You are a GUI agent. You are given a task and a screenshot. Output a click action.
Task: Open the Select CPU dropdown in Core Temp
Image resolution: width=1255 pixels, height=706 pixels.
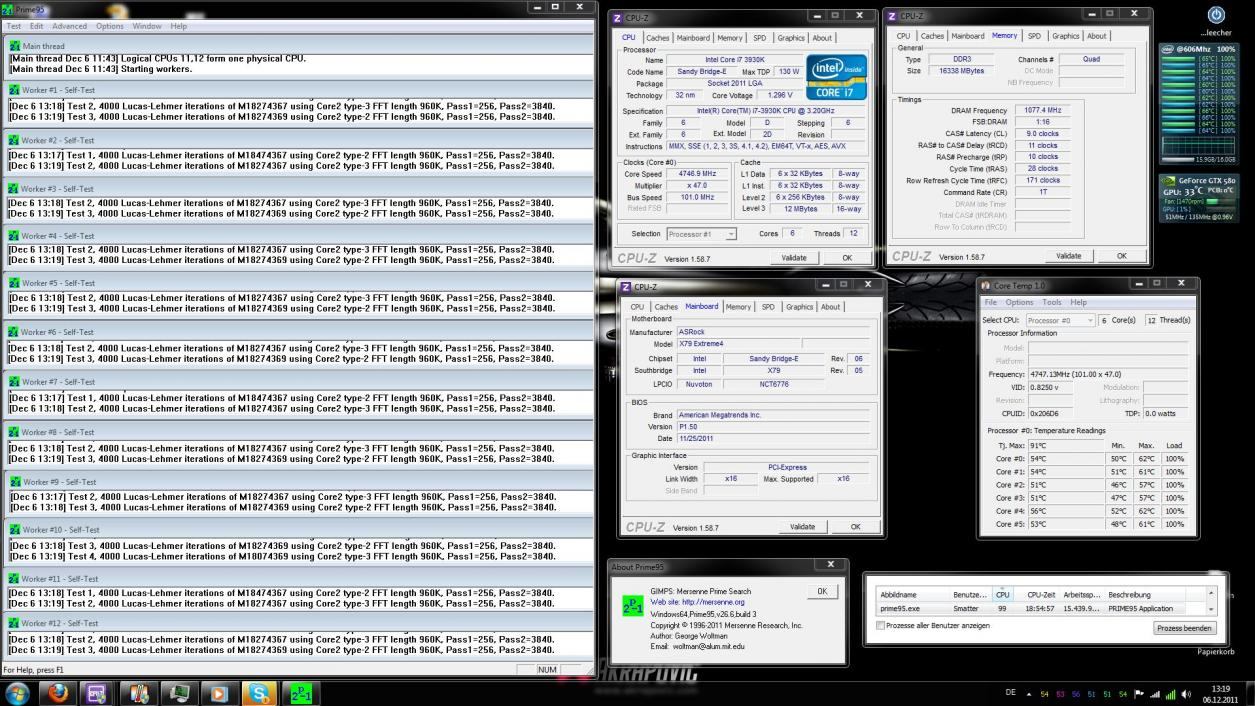[1059, 320]
